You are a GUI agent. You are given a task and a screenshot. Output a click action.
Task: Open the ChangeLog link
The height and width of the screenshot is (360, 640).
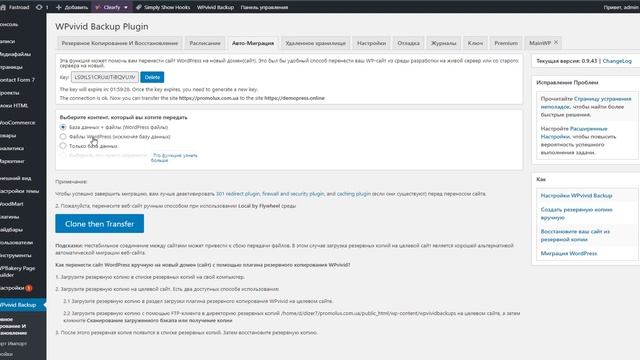coord(617,61)
